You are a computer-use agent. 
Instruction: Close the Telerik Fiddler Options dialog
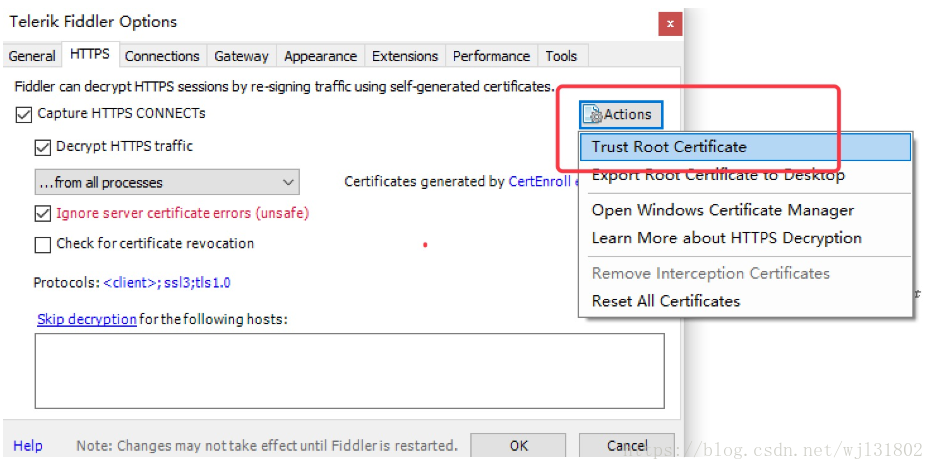pyautogui.click(x=670, y=24)
